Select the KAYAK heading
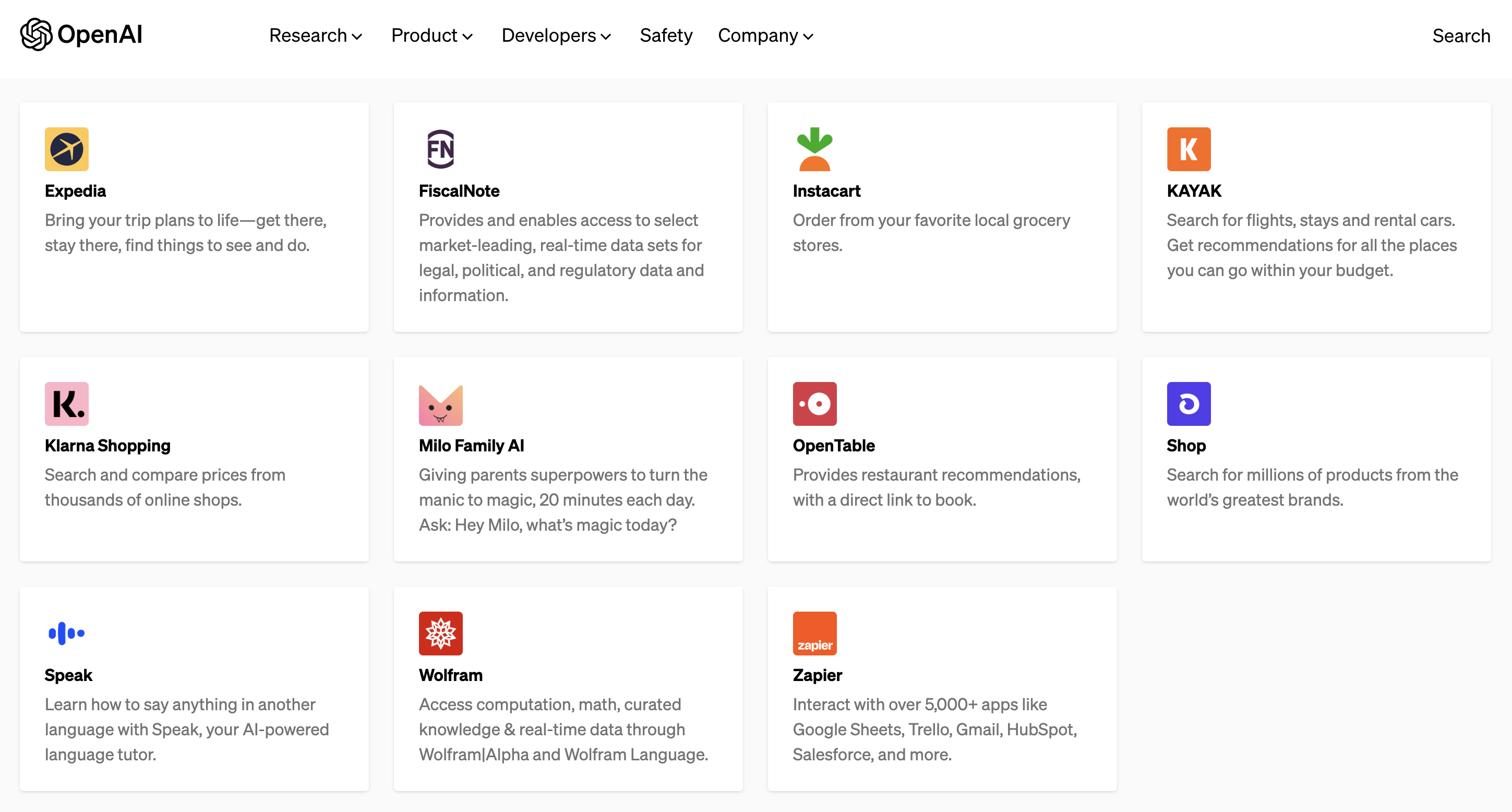This screenshot has height=812, width=1512. 1194,191
